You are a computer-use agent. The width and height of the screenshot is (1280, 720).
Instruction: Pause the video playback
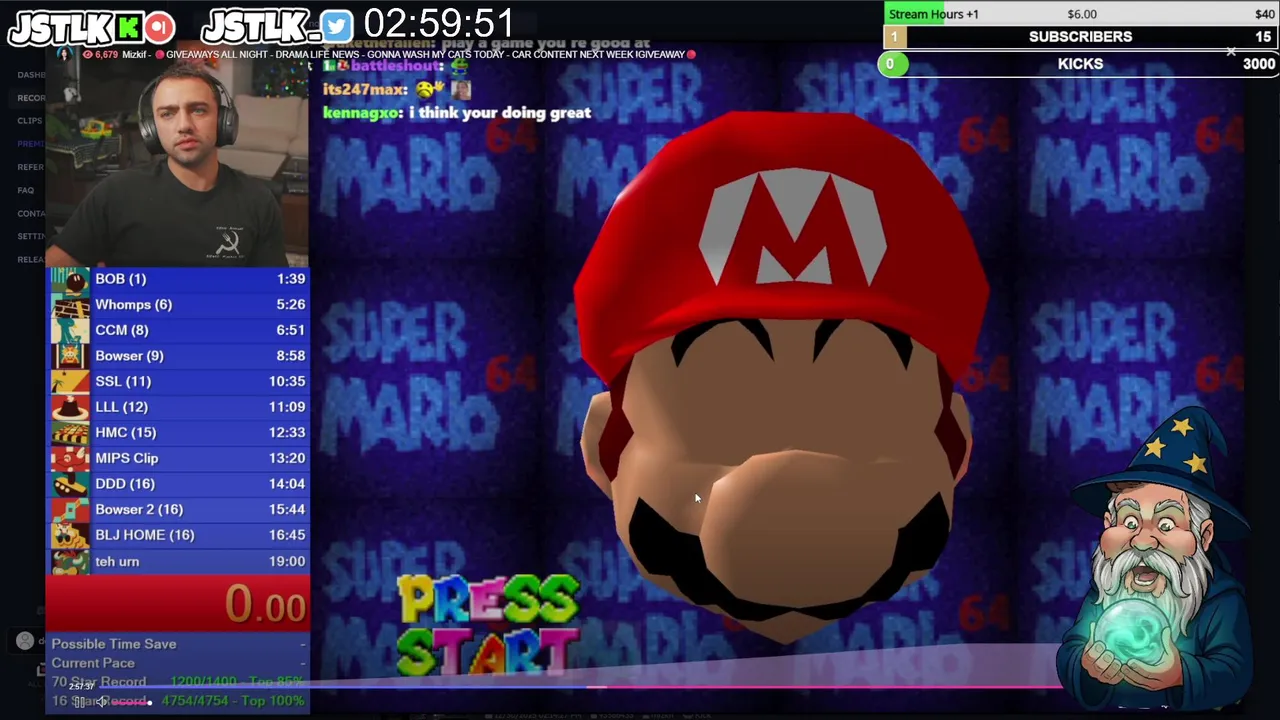tap(79, 702)
